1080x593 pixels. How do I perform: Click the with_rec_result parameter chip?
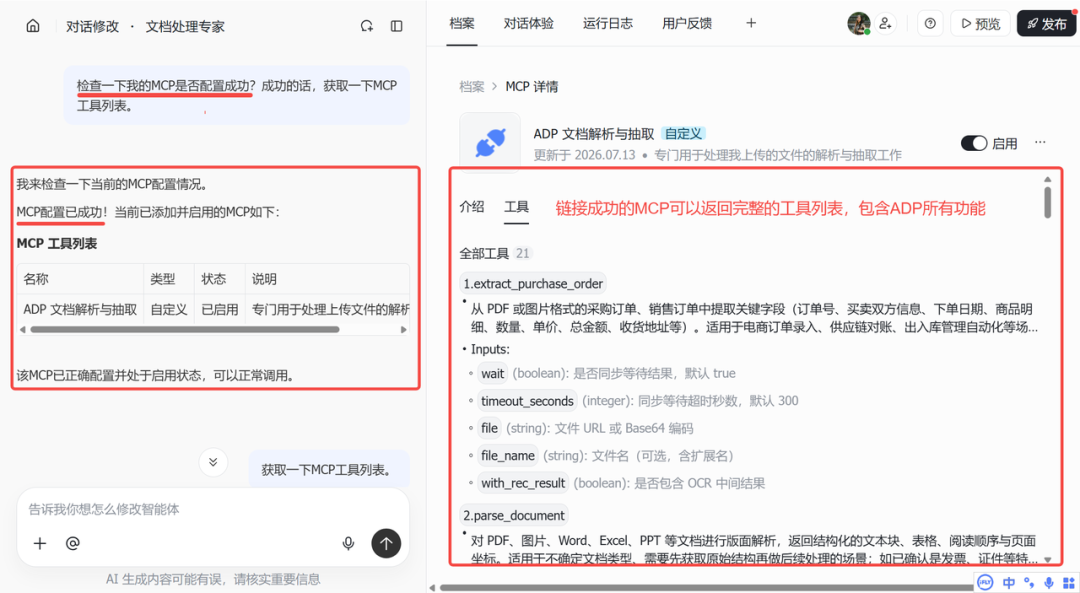[523, 483]
